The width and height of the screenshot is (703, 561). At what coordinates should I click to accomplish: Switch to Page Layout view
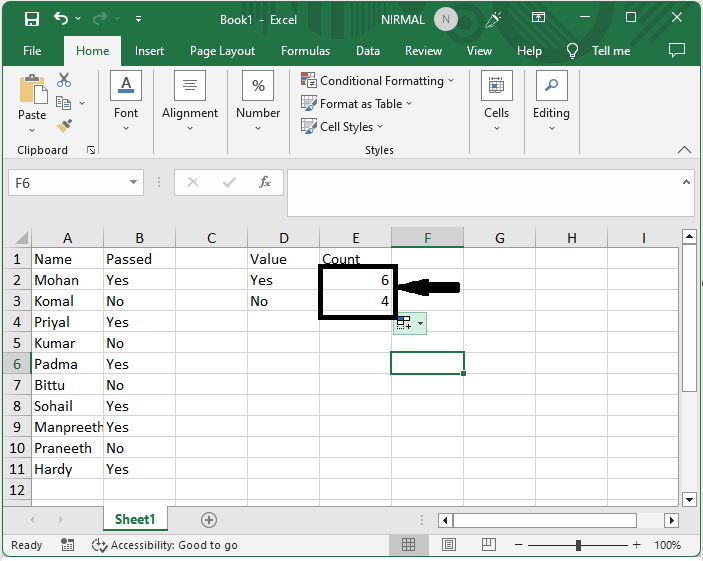[x=449, y=545]
